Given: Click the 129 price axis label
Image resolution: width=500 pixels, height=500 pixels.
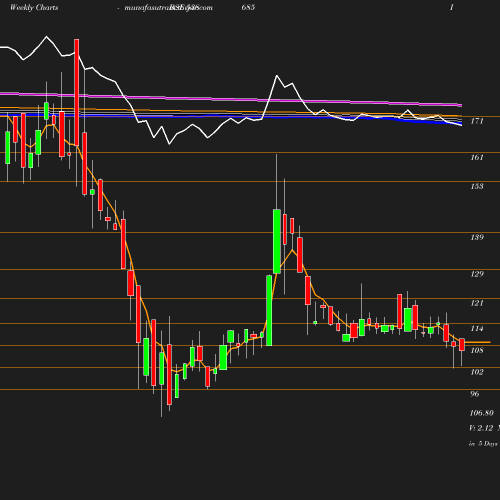Looking at the screenshot, I should coord(477,274).
